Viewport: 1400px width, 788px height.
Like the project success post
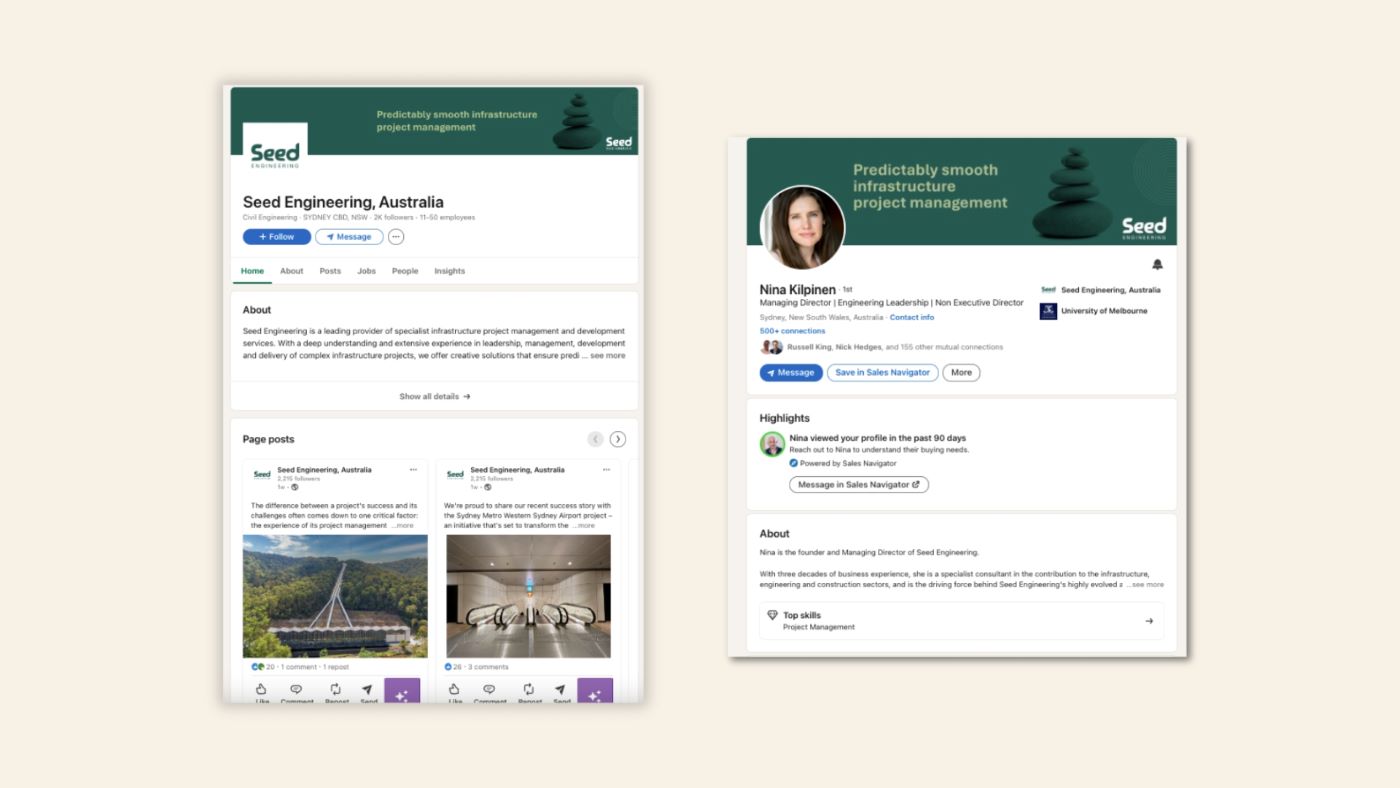262,694
